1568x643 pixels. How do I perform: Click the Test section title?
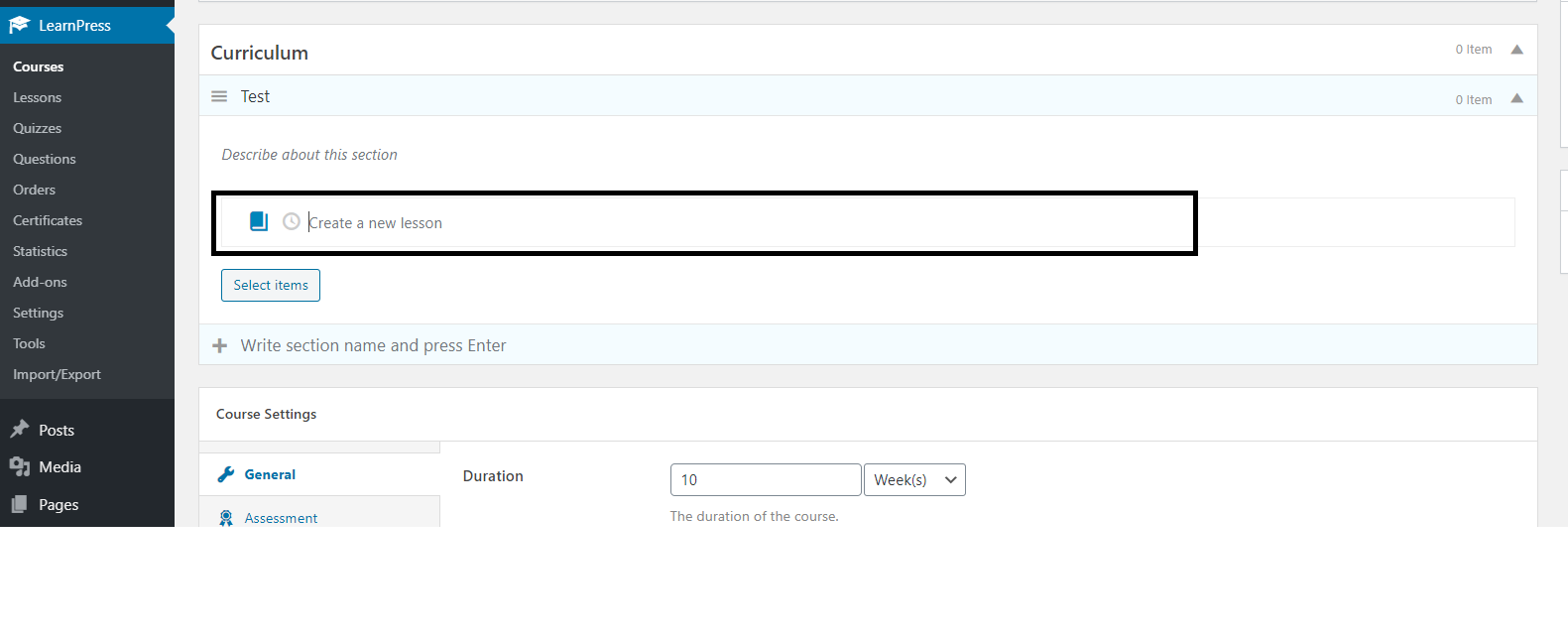click(255, 96)
